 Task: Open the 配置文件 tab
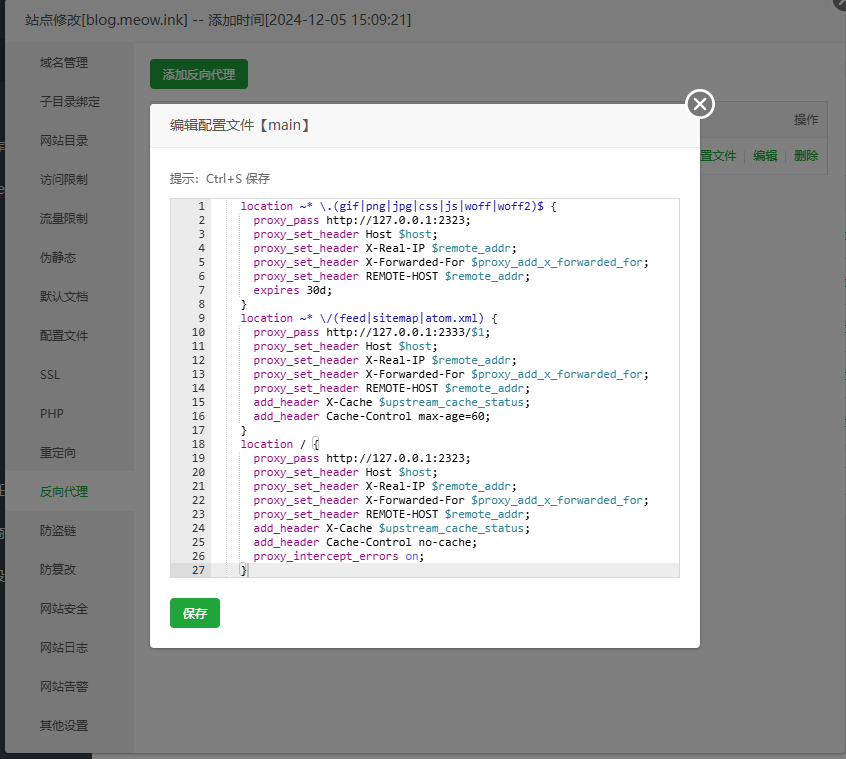pos(64,336)
